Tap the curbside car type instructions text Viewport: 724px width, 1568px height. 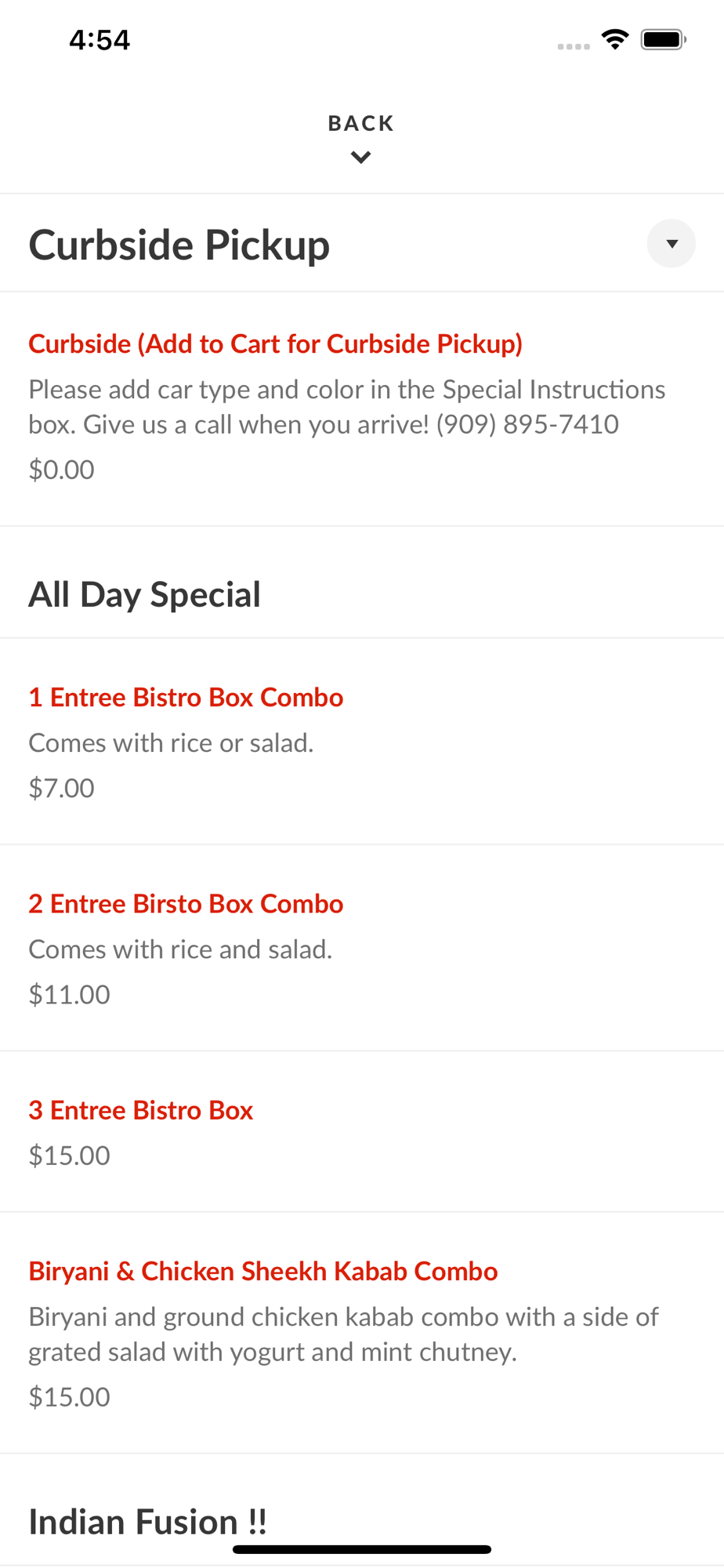tap(346, 406)
